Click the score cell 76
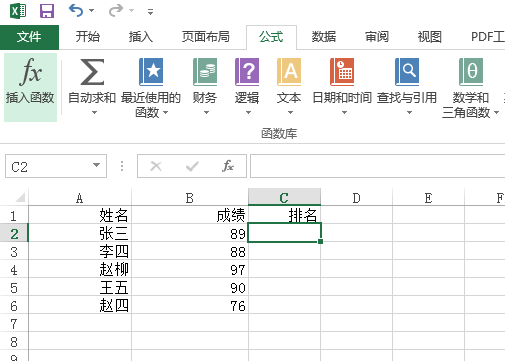Viewport: 505px width, 361px height. point(190,305)
